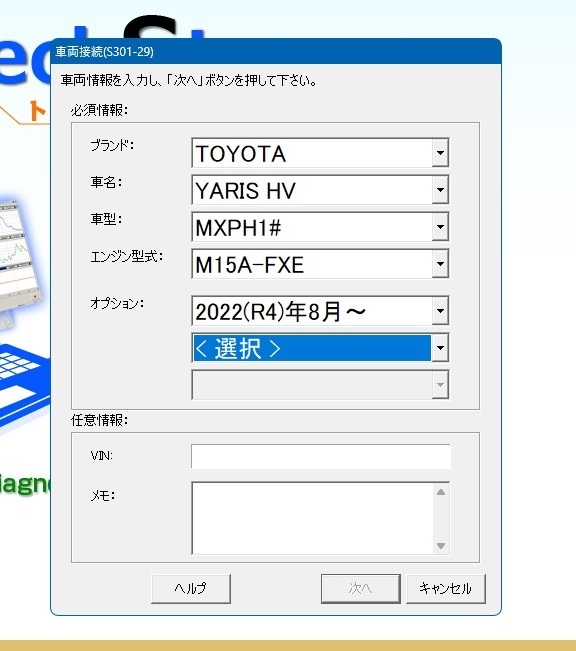This screenshot has height=651, width=576.
Task: Open the 車名 dropdown showing YARIS HV
Action: pyautogui.click(x=320, y=190)
